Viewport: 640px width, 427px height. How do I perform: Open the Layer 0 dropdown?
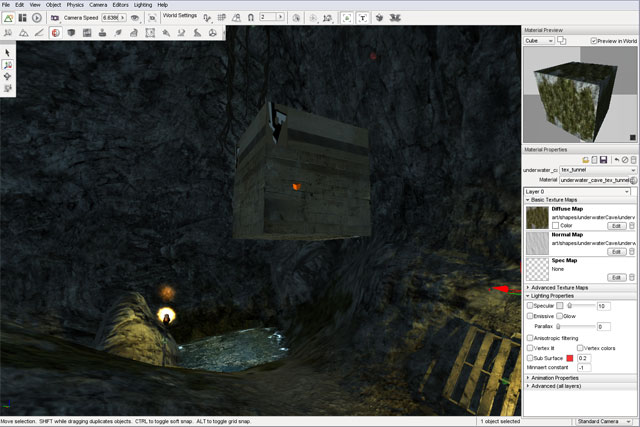tap(577, 191)
